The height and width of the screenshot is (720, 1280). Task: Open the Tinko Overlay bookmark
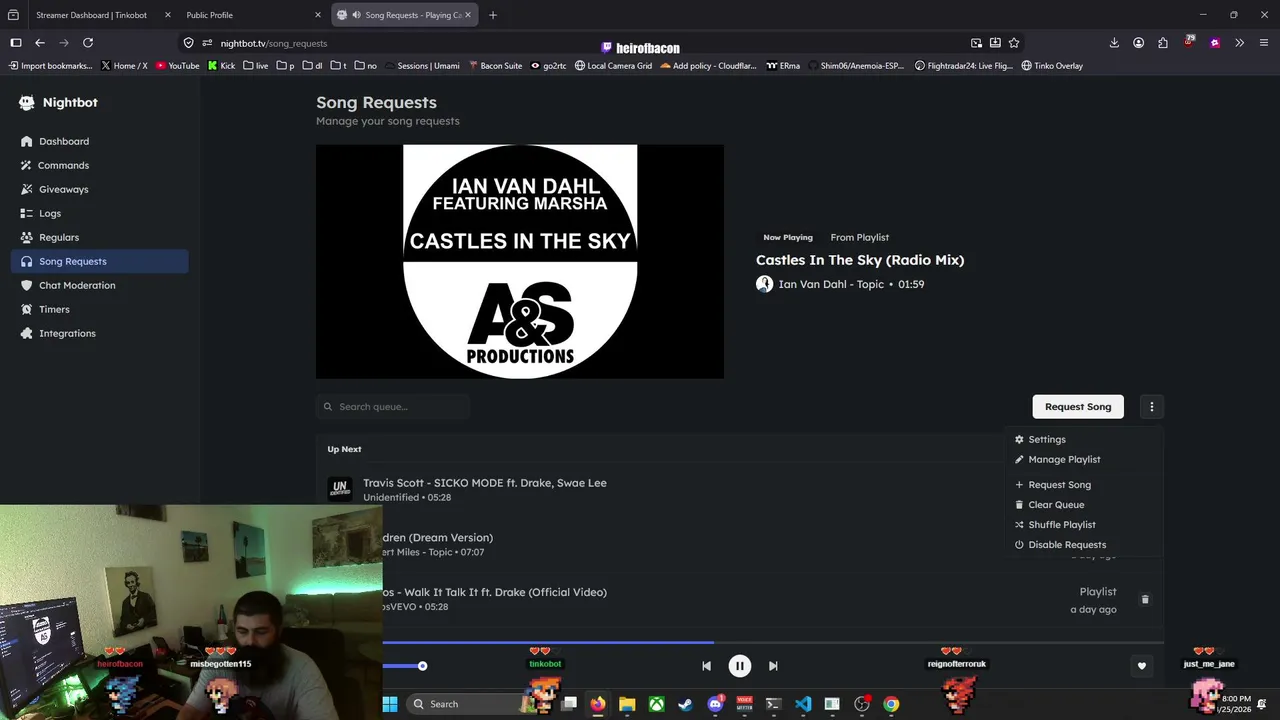(1052, 66)
